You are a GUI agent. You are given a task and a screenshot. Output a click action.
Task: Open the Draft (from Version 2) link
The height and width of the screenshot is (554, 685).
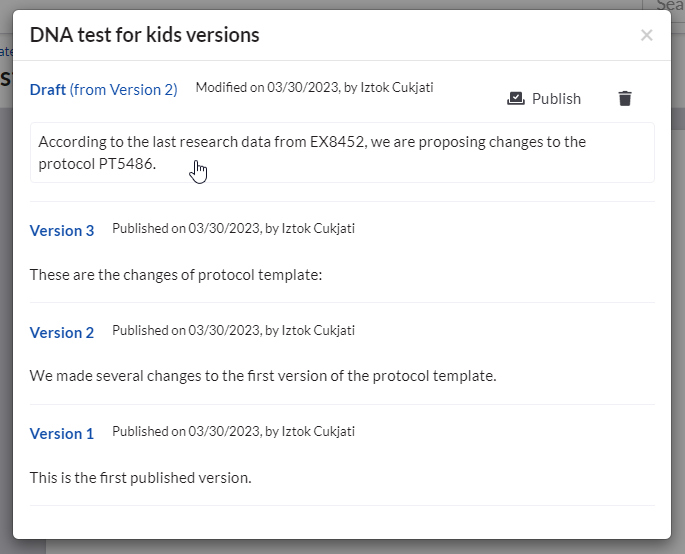pos(104,90)
